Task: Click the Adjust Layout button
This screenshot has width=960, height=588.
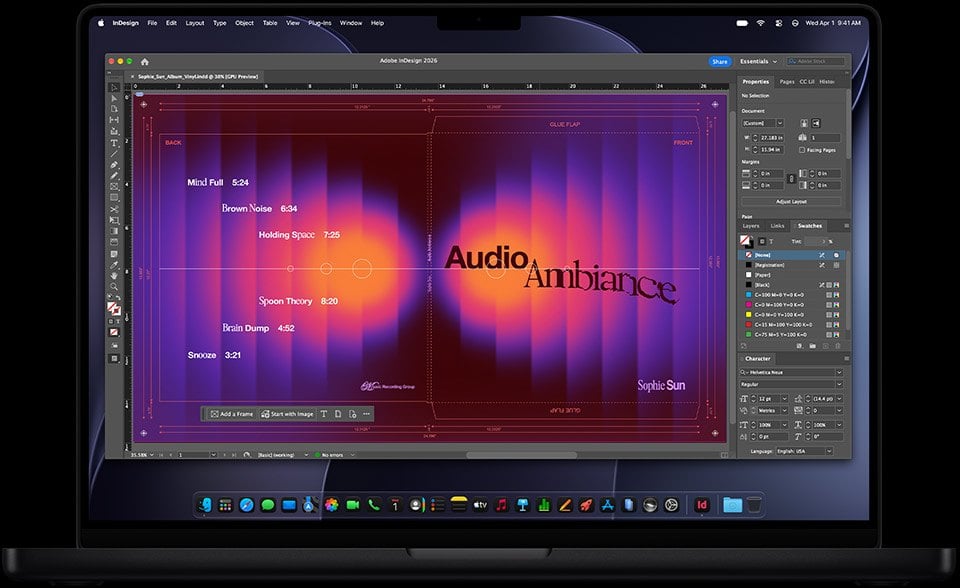Action: 791,202
